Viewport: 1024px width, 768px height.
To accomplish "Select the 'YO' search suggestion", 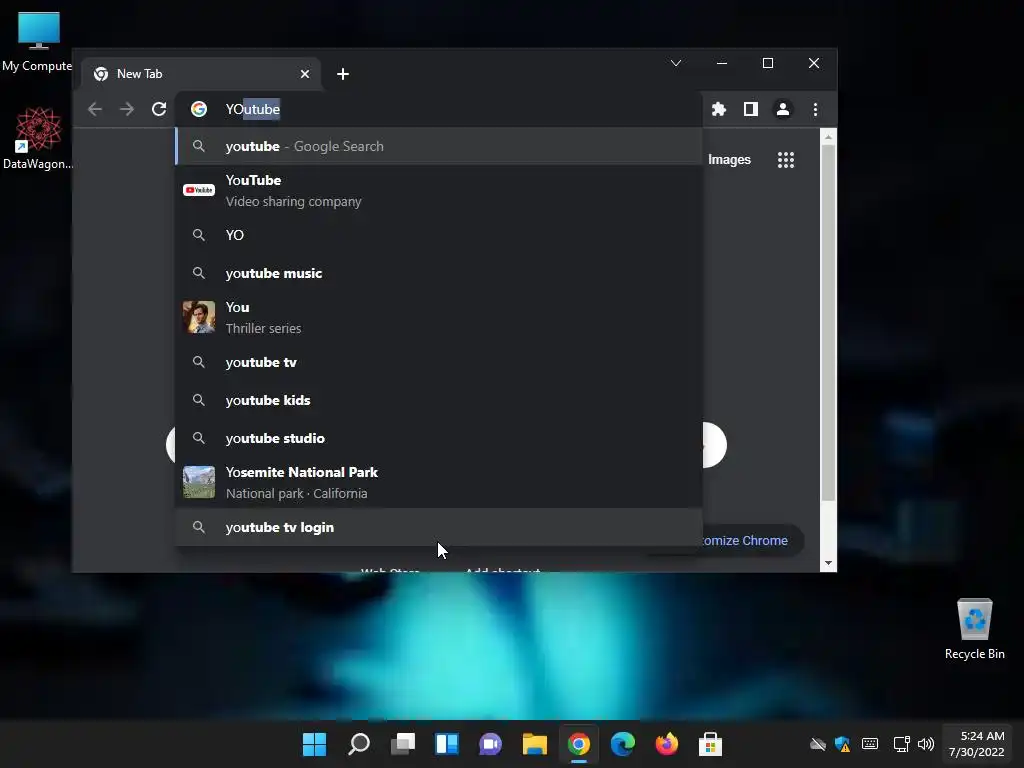I will pos(439,235).
